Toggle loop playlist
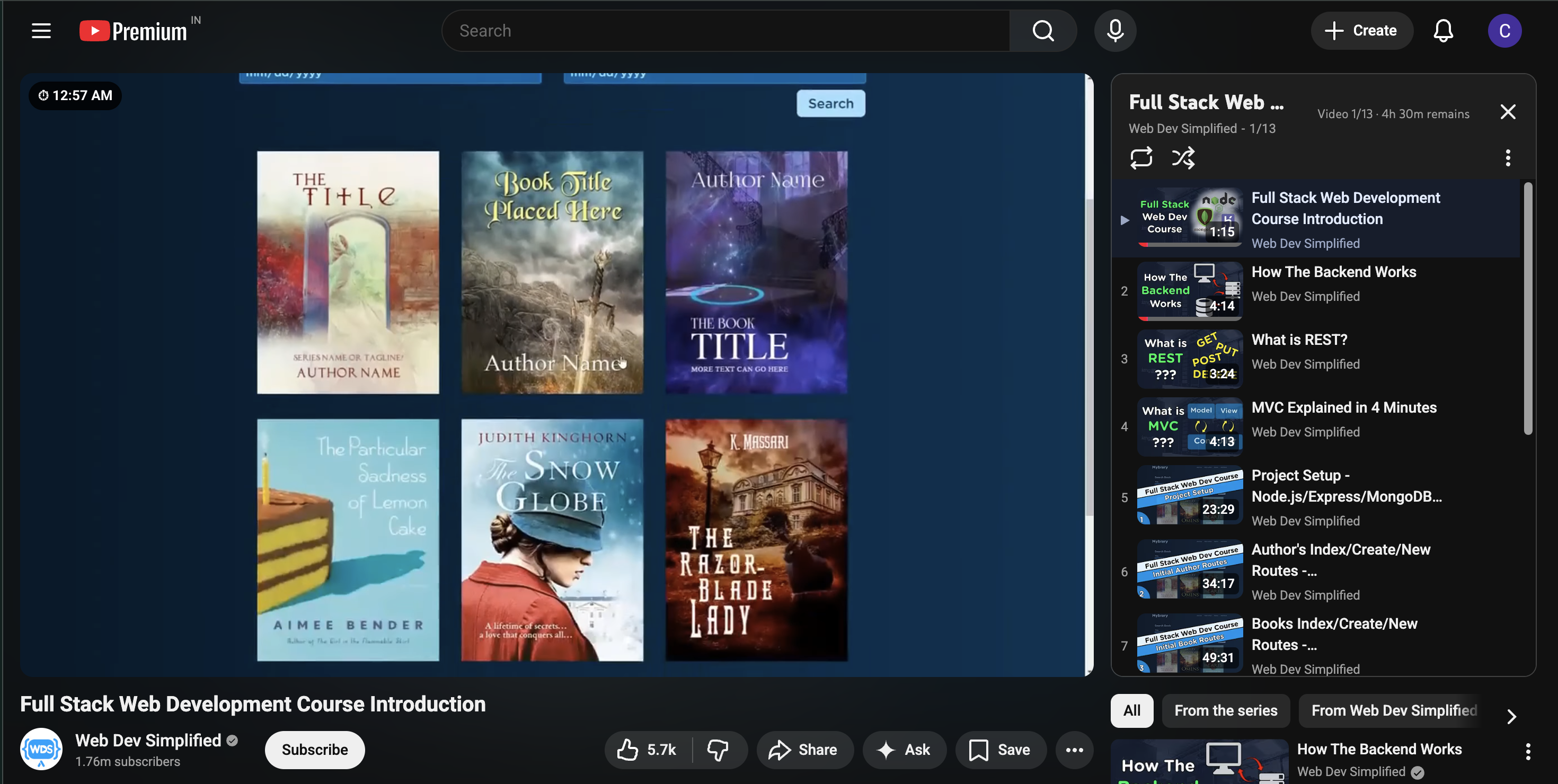 tap(1141, 158)
